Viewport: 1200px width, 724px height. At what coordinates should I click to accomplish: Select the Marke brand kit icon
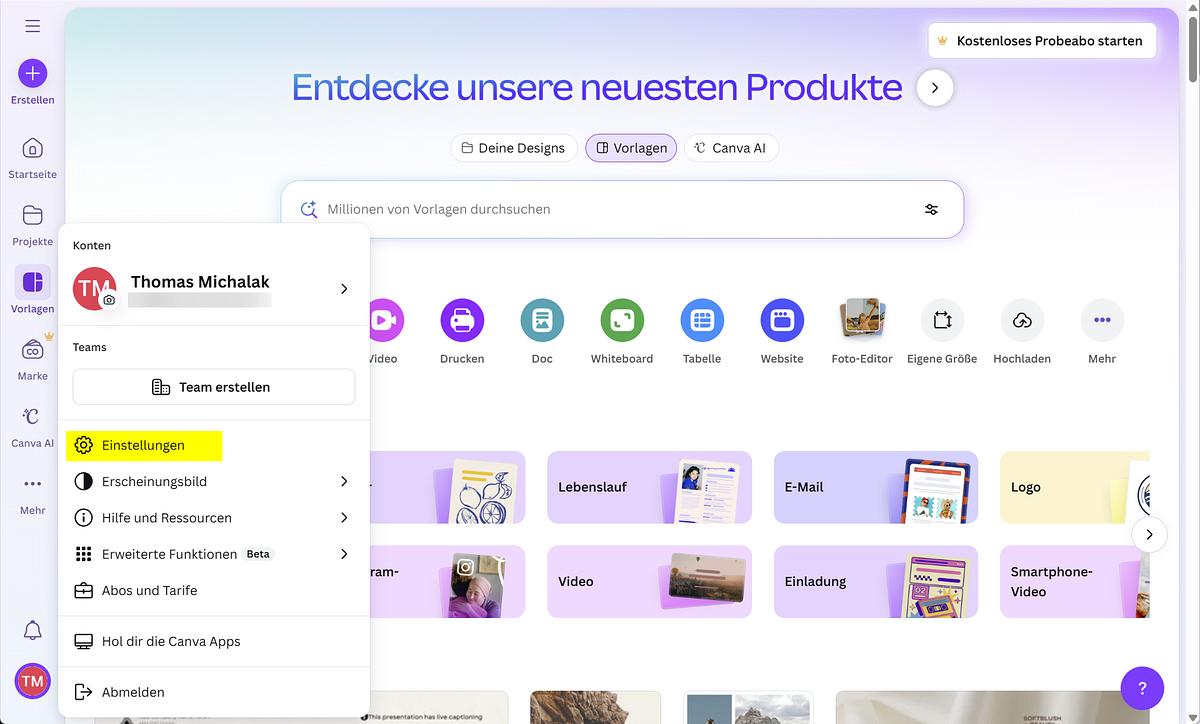click(x=33, y=351)
